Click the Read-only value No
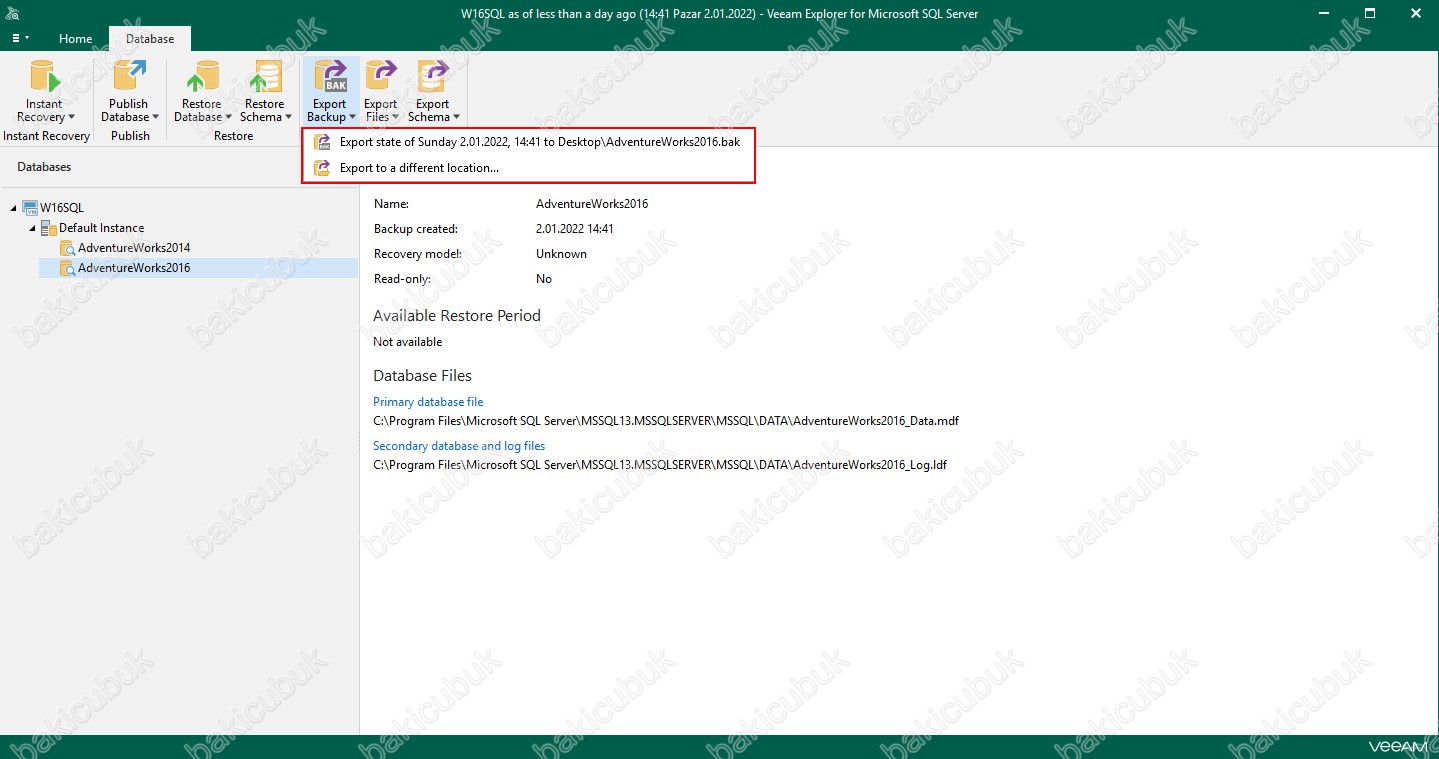Image resolution: width=1439 pixels, height=759 pixels. [544, 279]
